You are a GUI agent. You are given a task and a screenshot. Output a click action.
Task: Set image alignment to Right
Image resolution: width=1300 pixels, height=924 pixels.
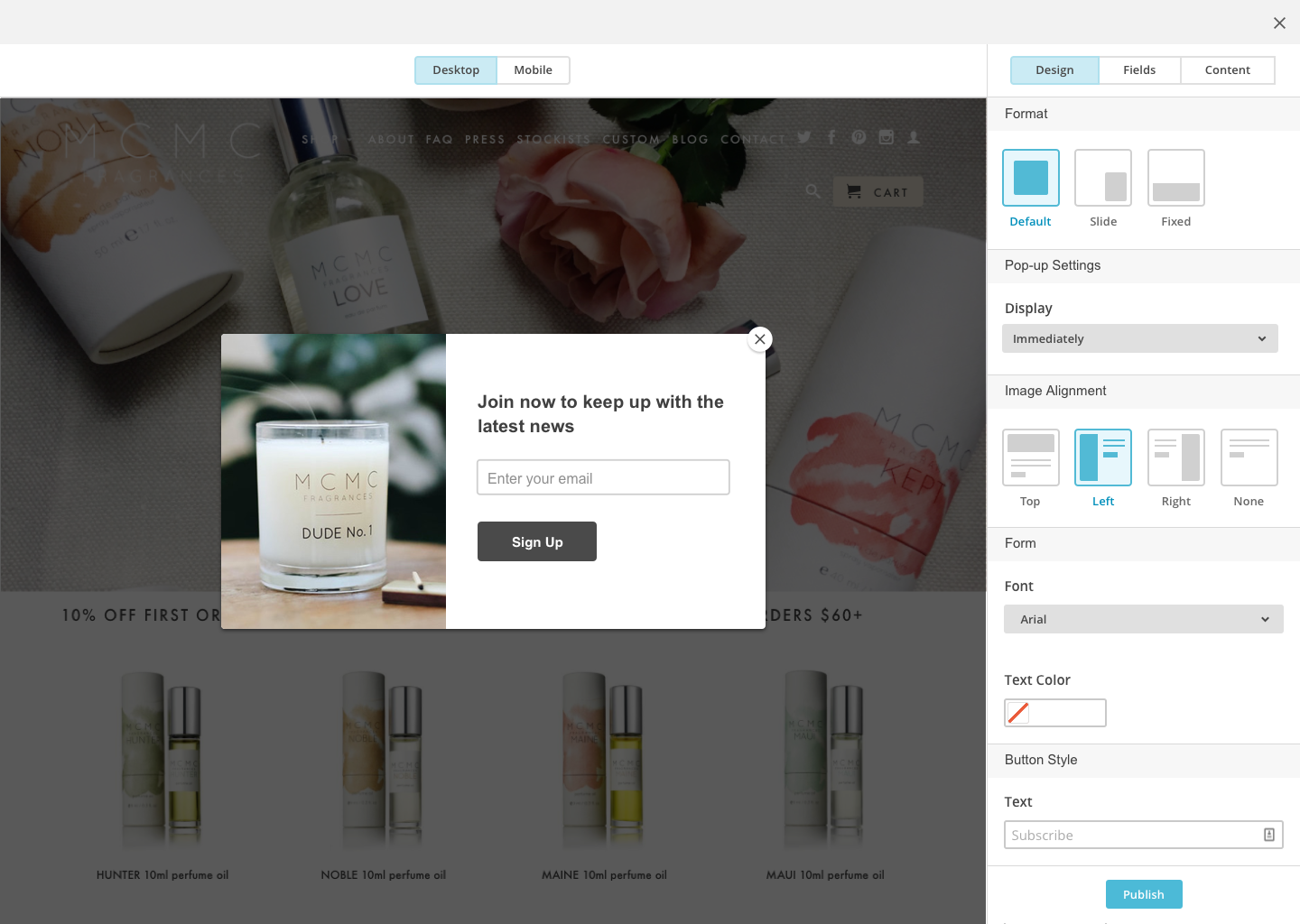pos(1176,457)
